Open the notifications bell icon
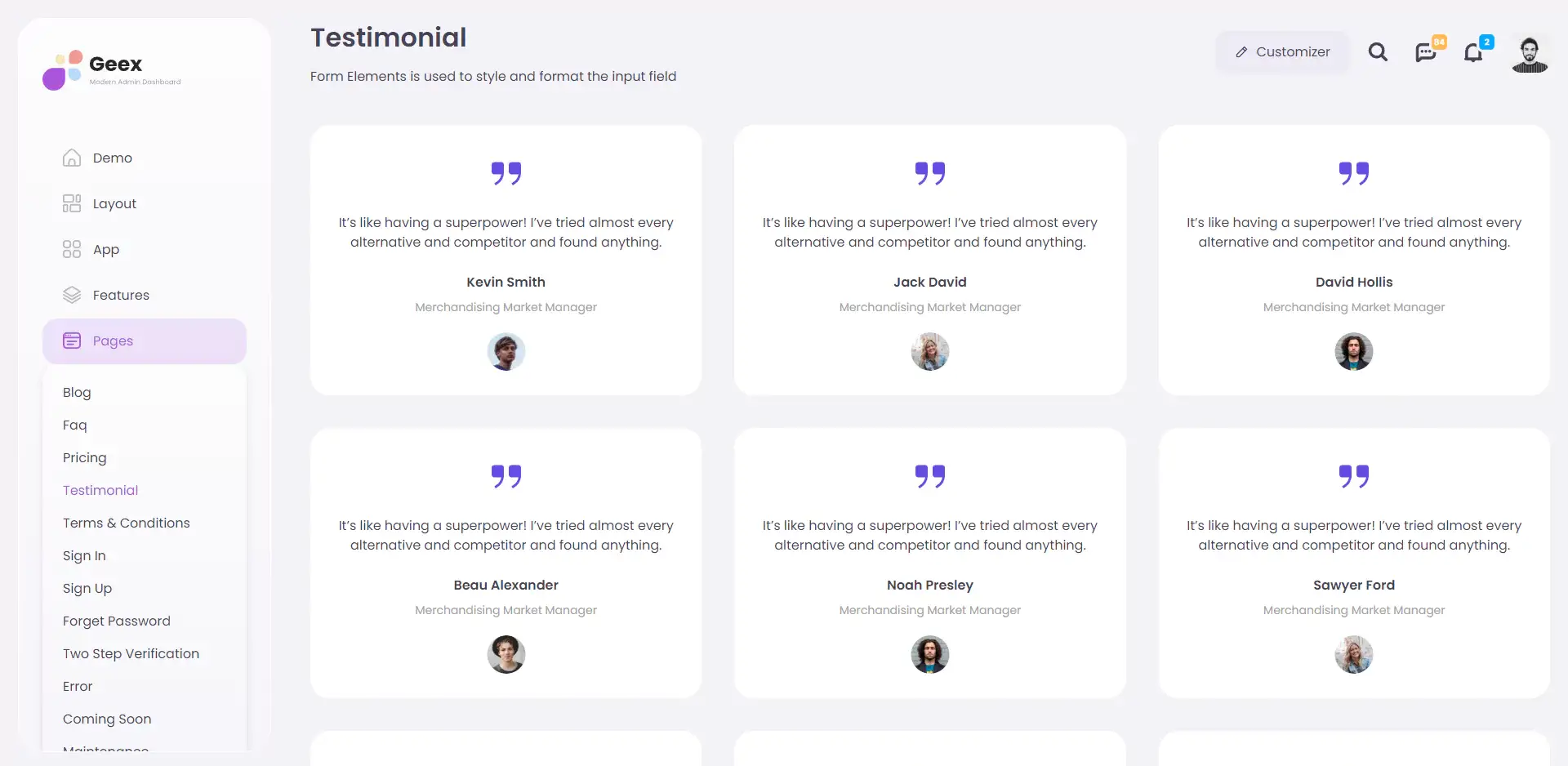Image resolution: width=1568 pixels, height=766 pixels. (x=1473, y=52)
